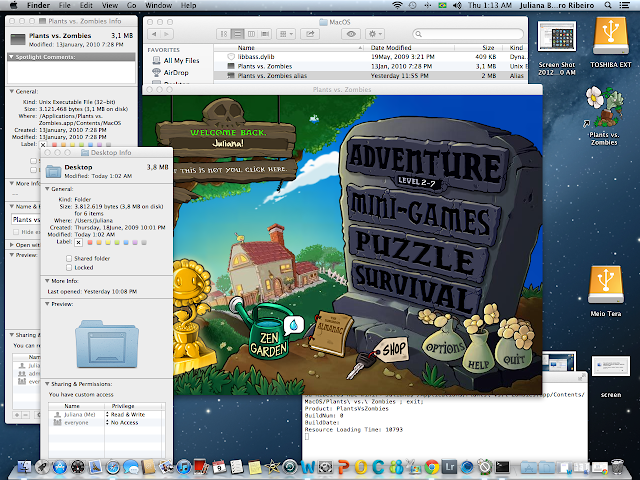Open Google Chrome from the Dock
This screenshot has width=640, height=480.
[431, 467]
